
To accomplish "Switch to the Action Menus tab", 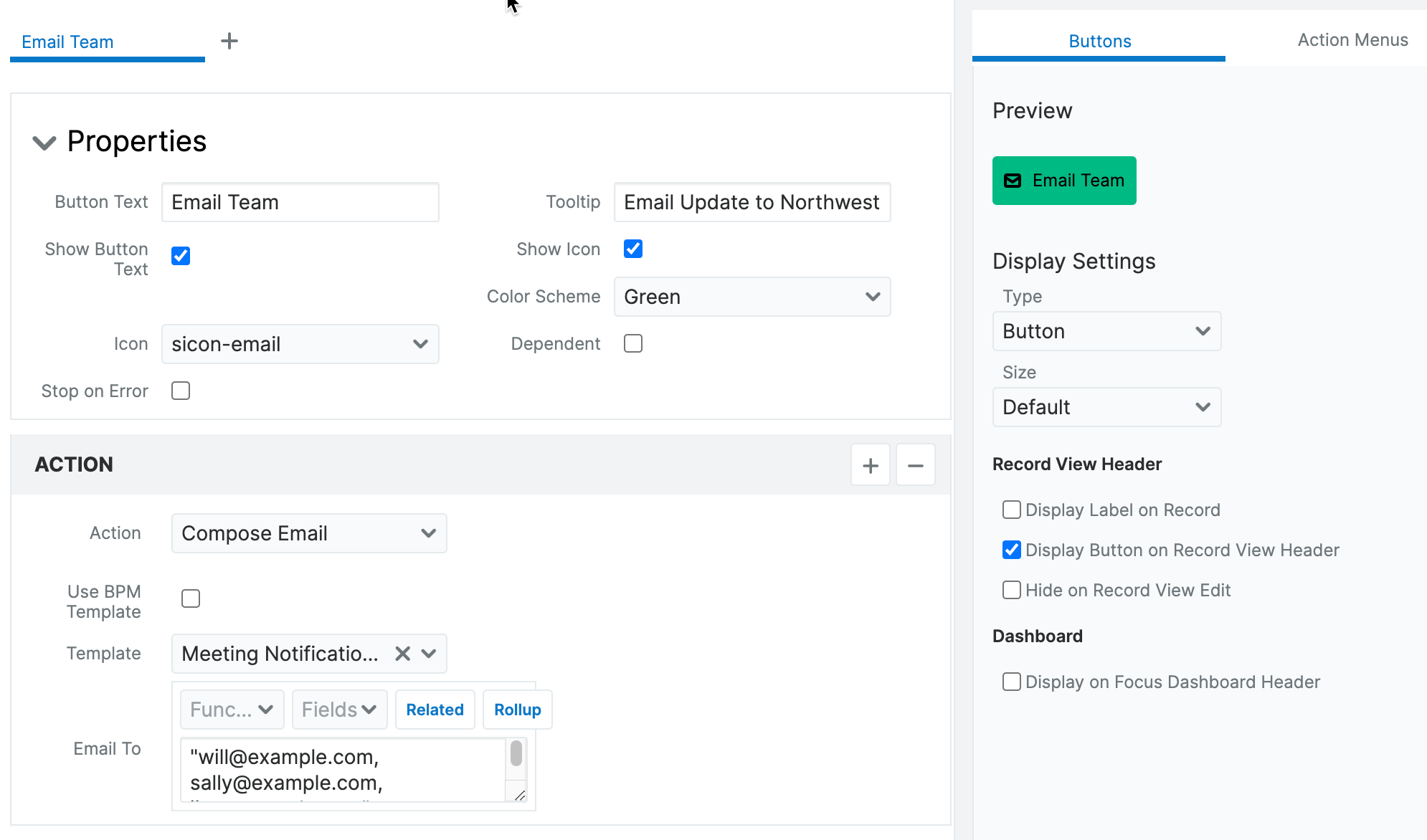I will [1352, 40].
